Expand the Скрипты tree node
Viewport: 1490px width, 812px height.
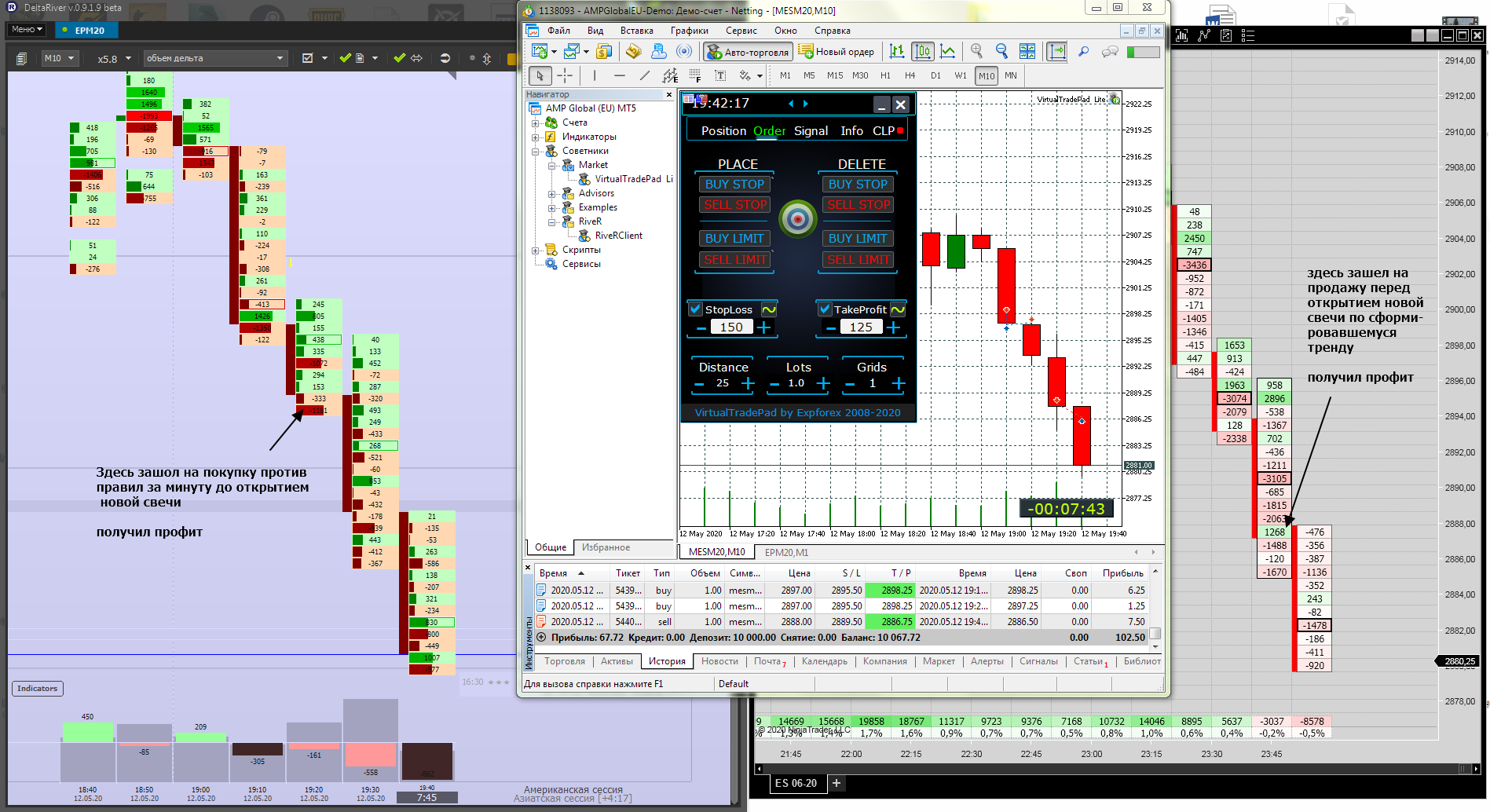click(x=535, y=251)
